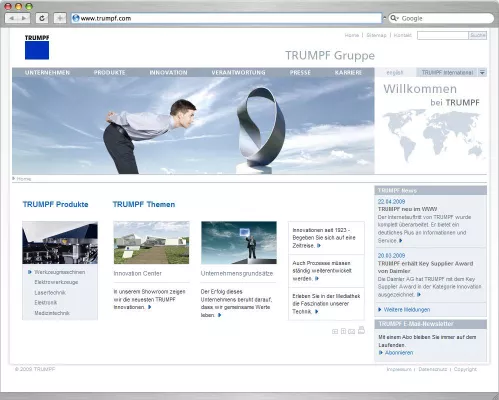Click the machine tool product thumbnail
This screenshot has width=499, height=400.
[x=60, y=243]
